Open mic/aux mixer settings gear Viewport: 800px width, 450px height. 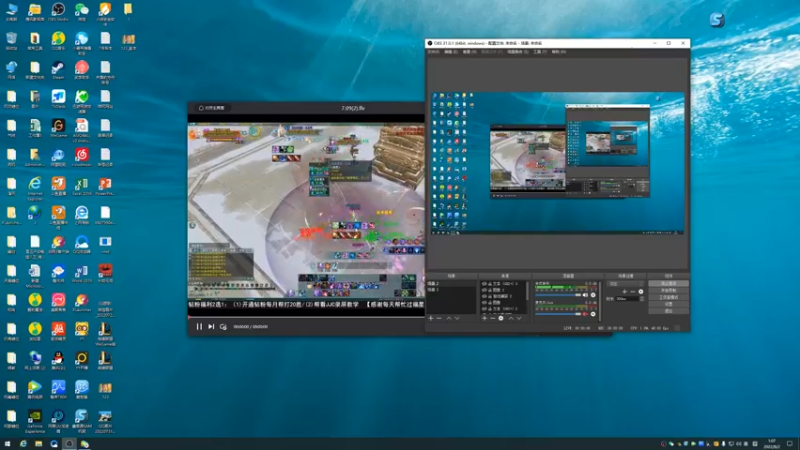point(593,314)
